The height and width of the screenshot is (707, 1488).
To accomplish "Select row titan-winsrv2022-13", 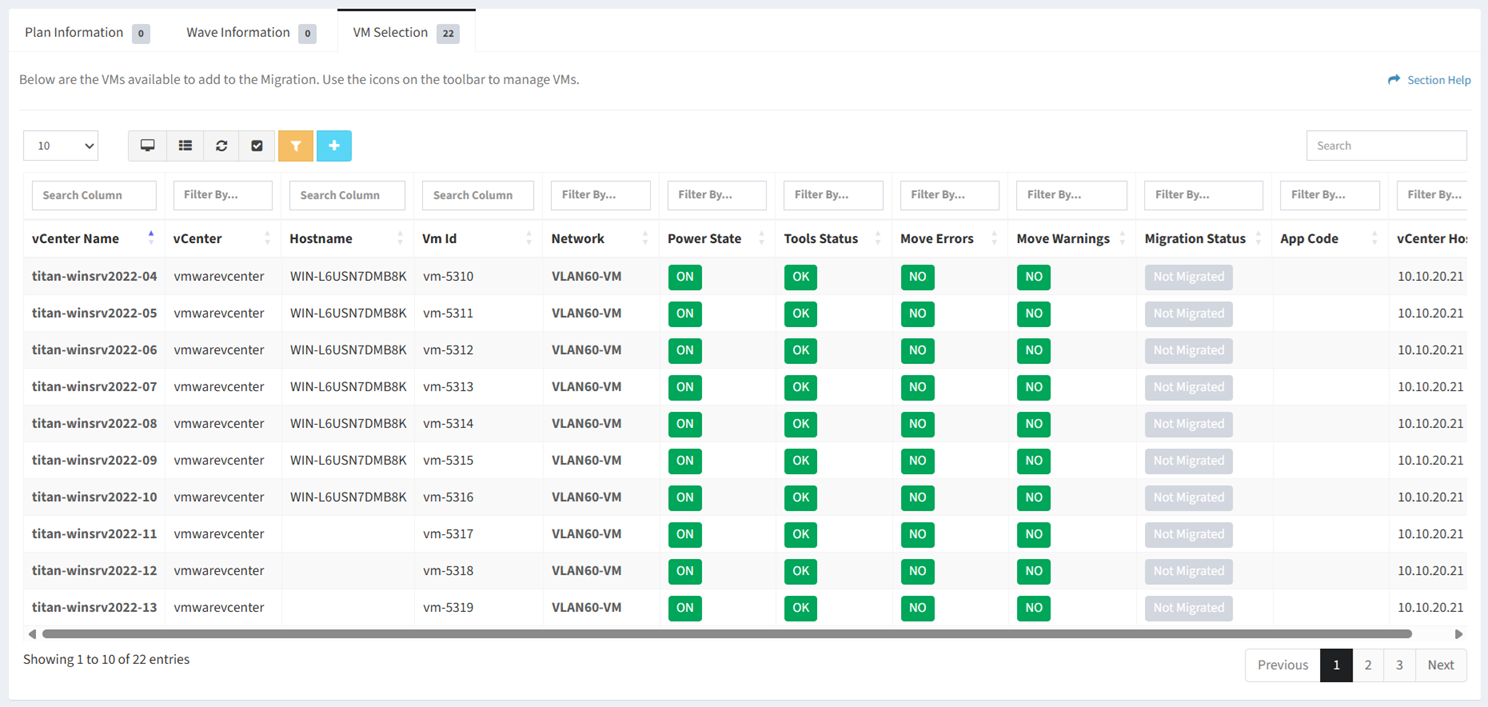I will click(745, 607).
